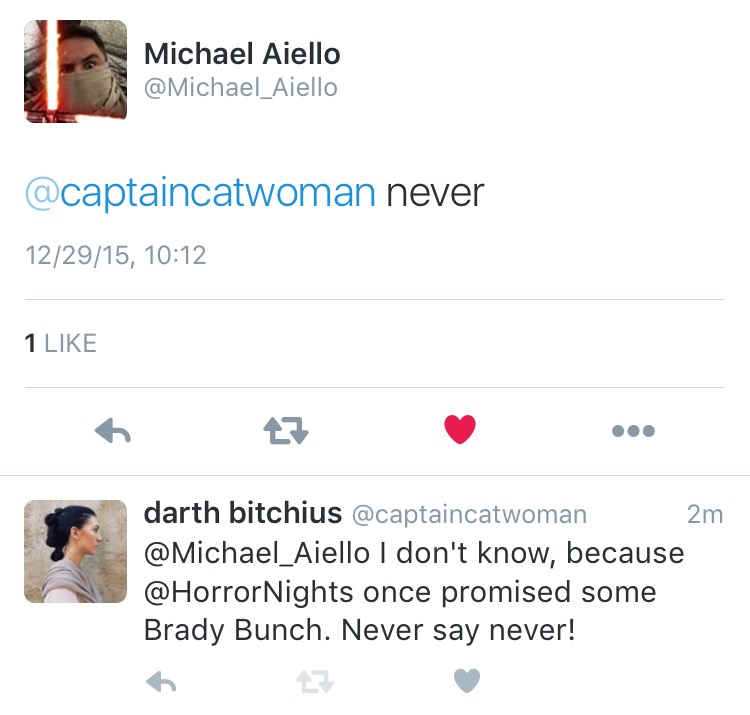The width and height of the screenshot is (750, 715).
Task: Retweet the darth bitchius reply
Action: pos(314,682)
